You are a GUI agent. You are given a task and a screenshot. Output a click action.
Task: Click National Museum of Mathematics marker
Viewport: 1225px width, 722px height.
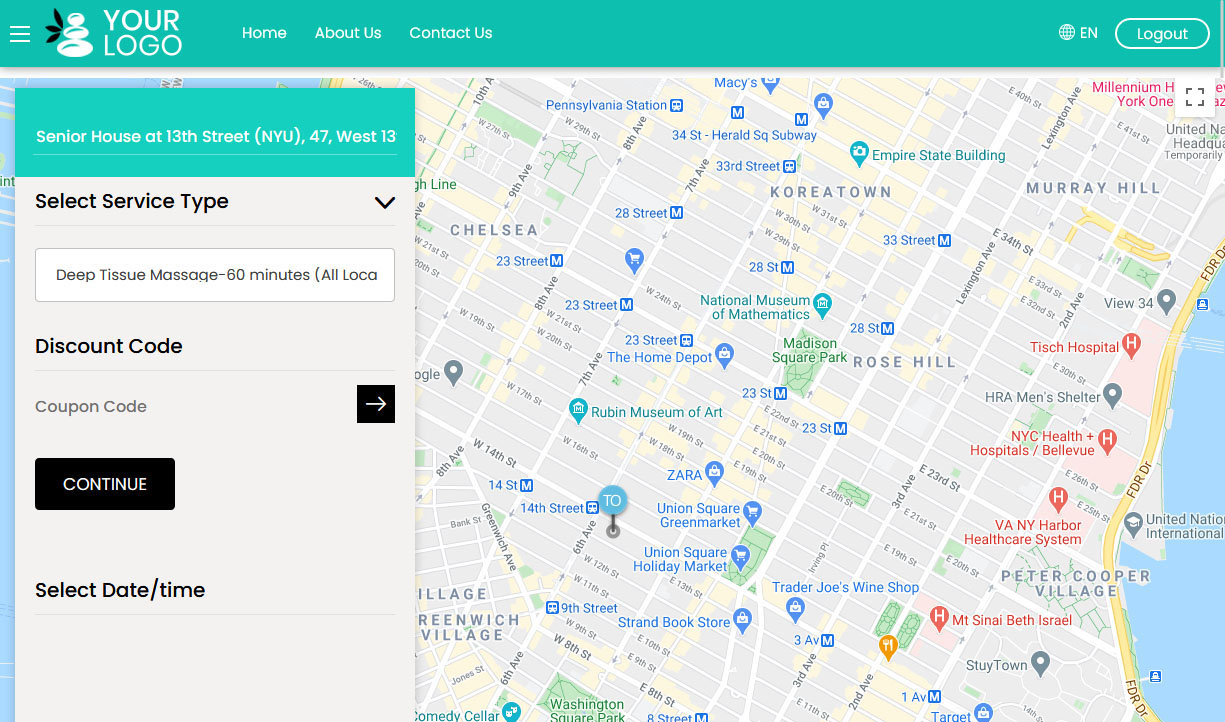[822, 303]
